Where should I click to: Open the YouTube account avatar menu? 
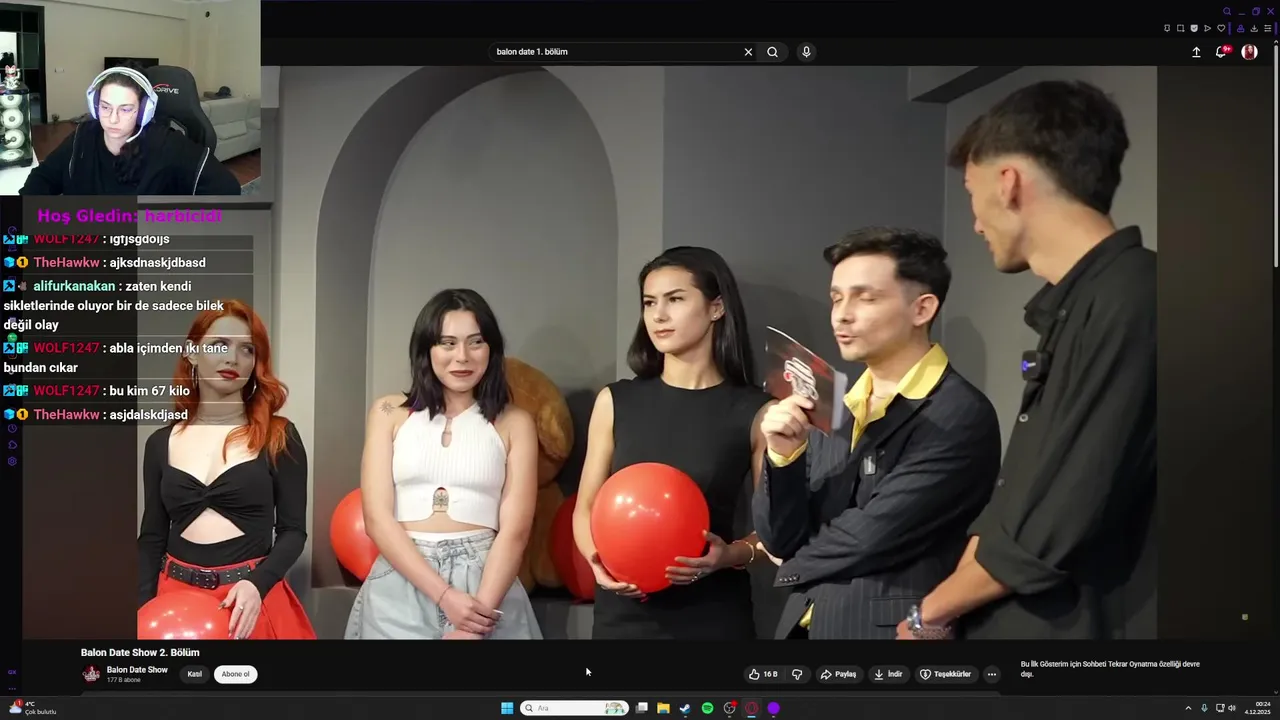[x=1249, y=52]
